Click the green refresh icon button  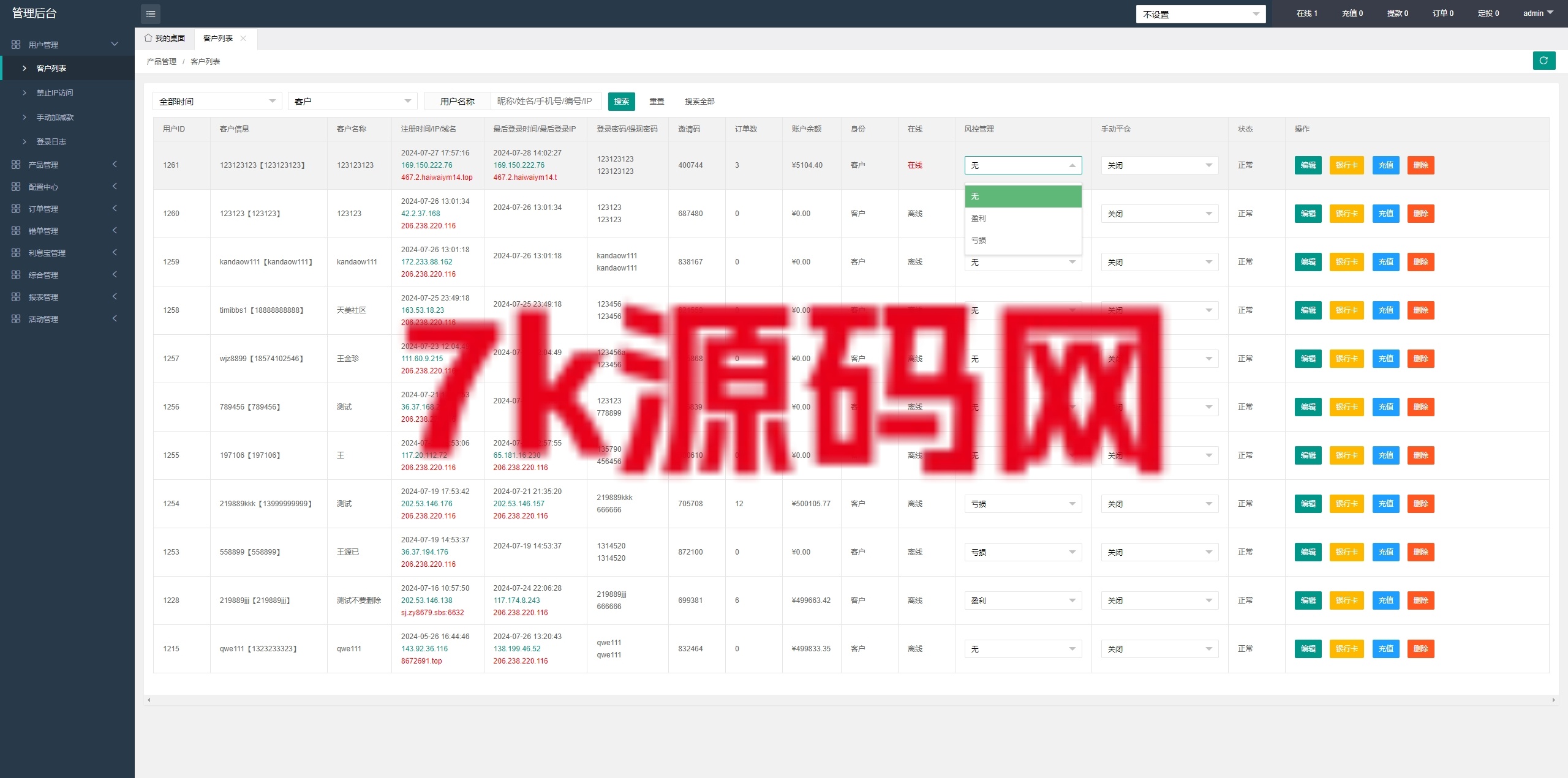(1544, 61)
